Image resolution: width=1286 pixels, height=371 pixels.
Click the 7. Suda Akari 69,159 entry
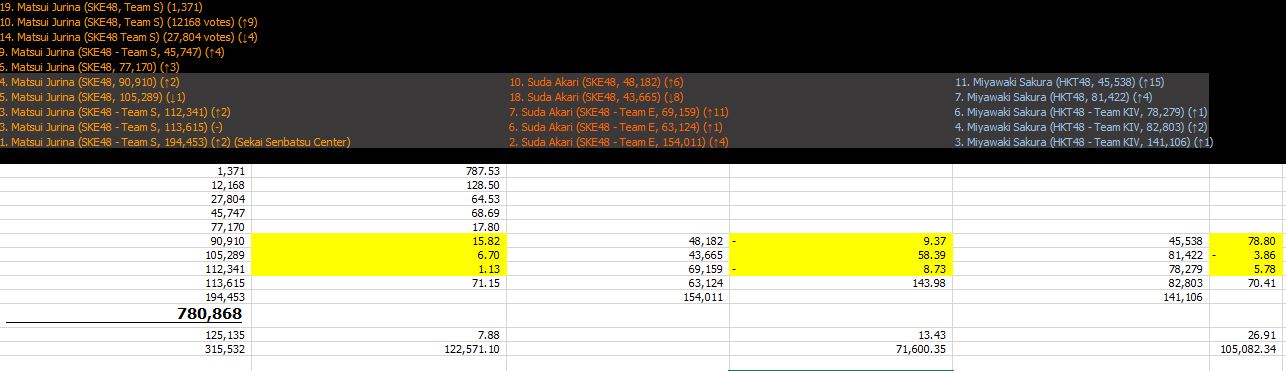pyautogui.click(x=618, y=112)
